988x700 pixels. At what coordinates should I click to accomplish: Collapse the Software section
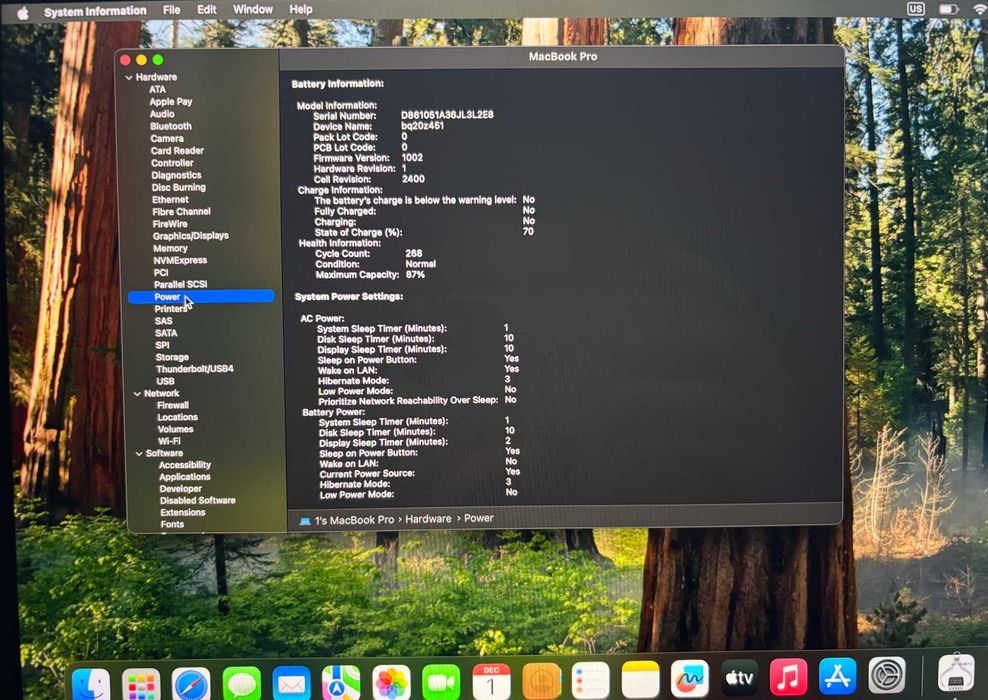139,454
